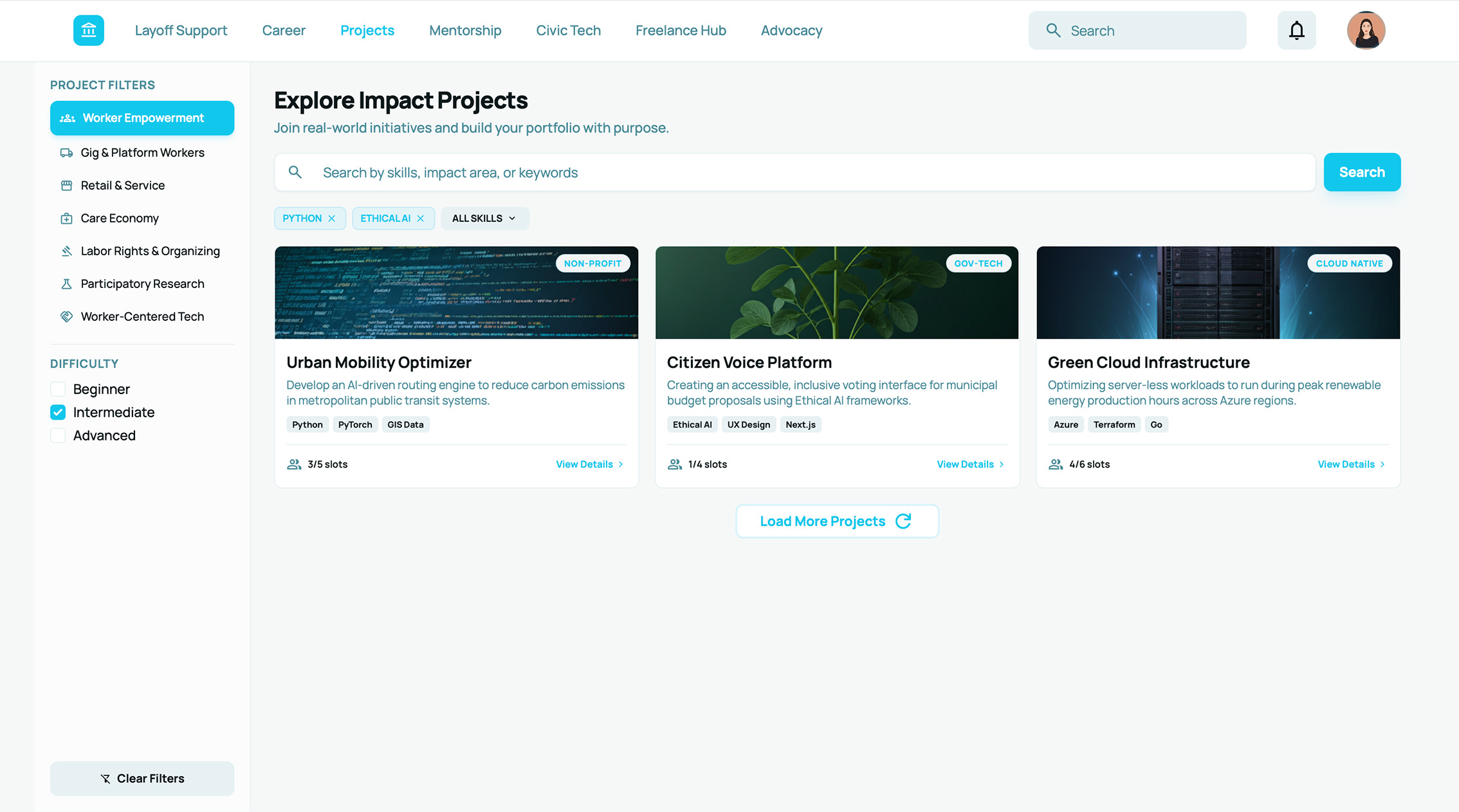Click the bank/home logo icon in navbar
The height and width of the screenshot is (812, 1459).
point(89,30)
